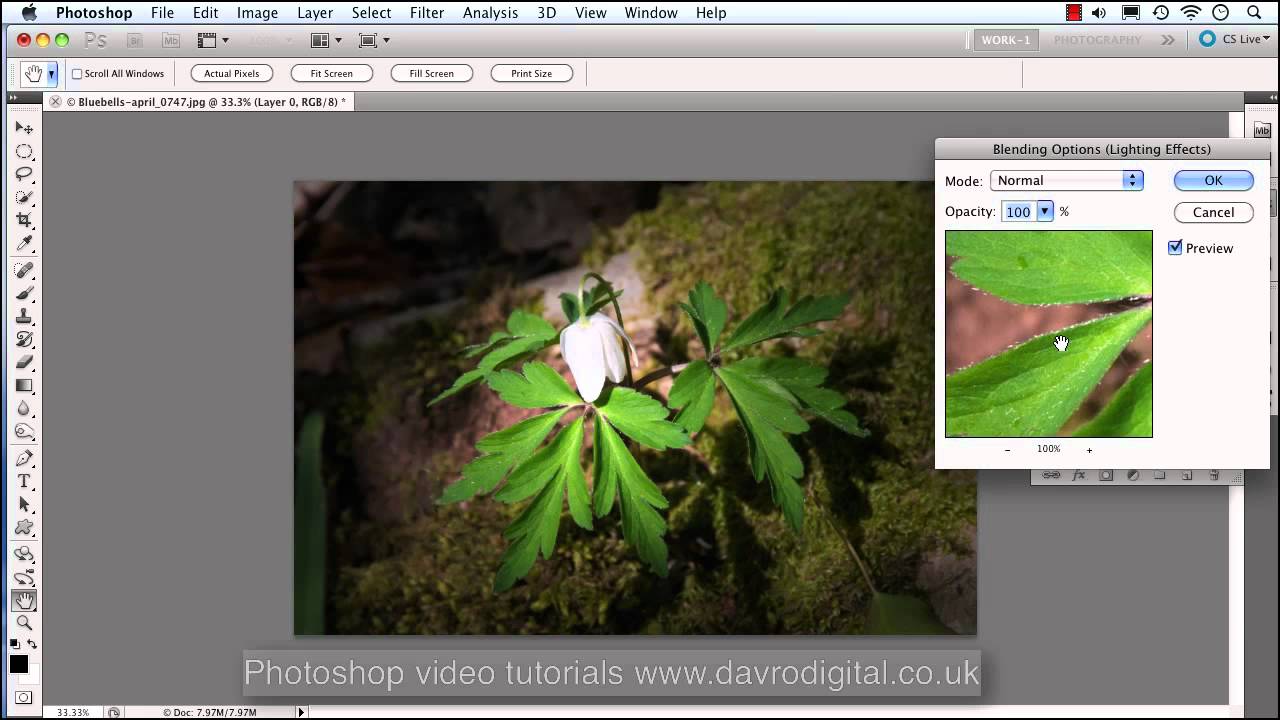Select the Dodge tool
1280x720 pixels.
24,431
